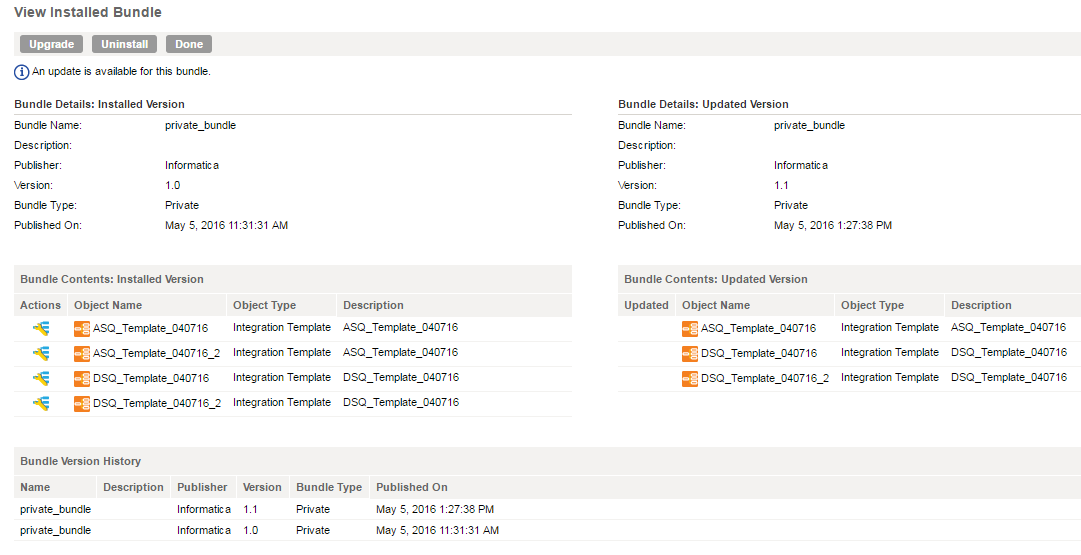1081x555 pixels.
Task: Click Publisher header in Bundle Version History
Action: click(x=202, y=487)
